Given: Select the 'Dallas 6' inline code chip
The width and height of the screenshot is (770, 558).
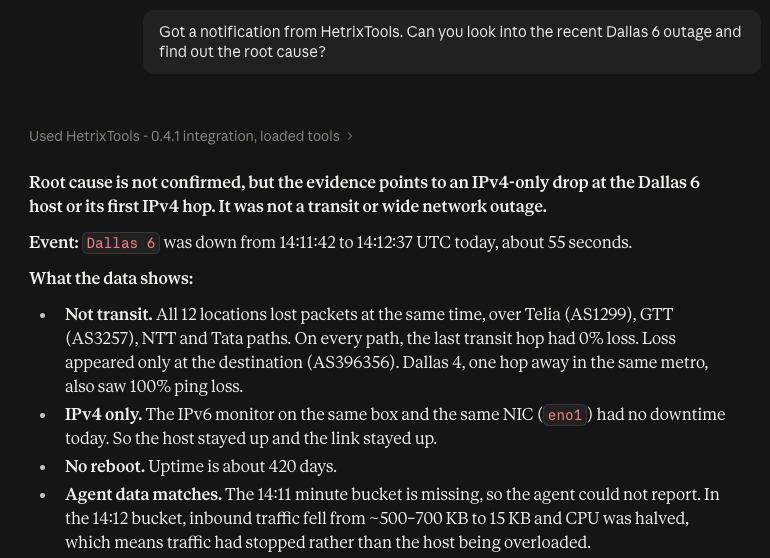Looking at the screenshot, I should click(x=121, y=243).
